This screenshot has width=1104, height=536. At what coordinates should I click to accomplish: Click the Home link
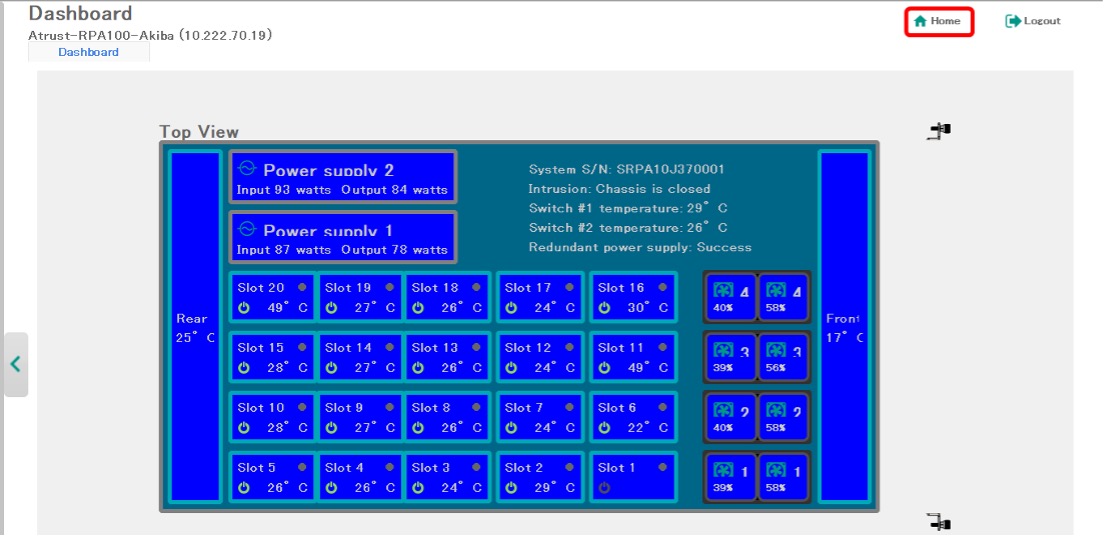[938, 21]
